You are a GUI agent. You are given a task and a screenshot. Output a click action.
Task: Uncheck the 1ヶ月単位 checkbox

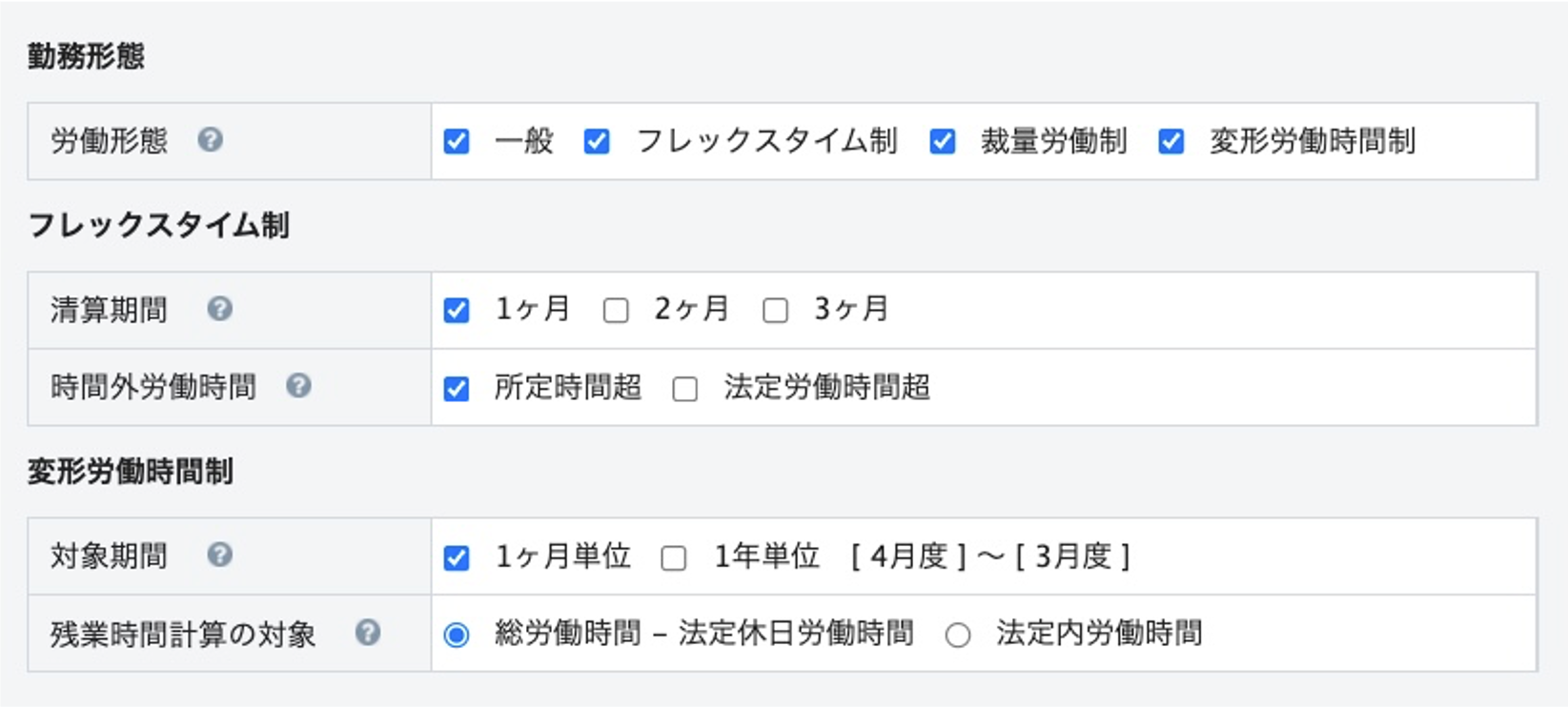pos(457,557)
